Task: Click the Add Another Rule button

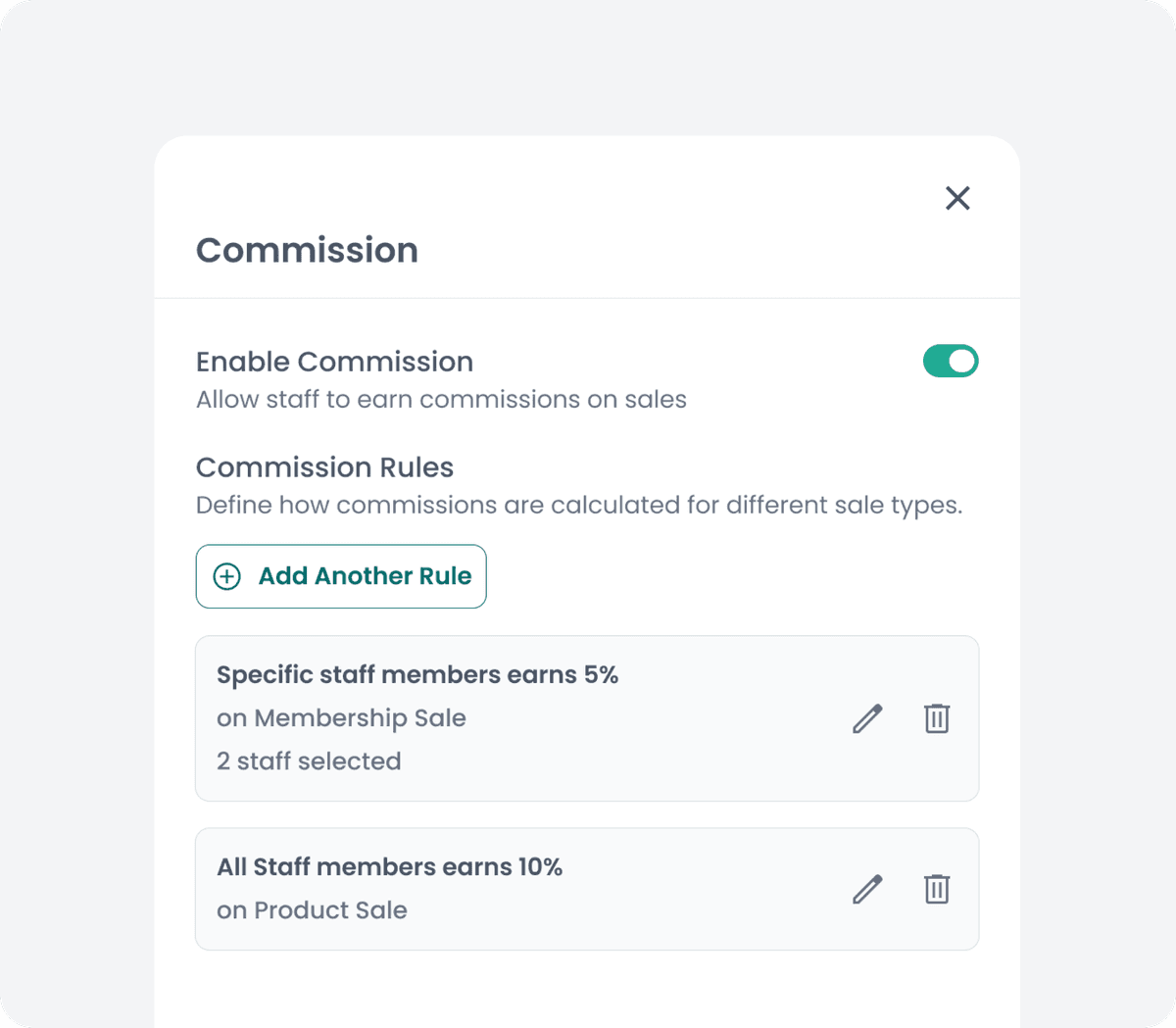Action: pyautogui.click(x=341, y=576)
